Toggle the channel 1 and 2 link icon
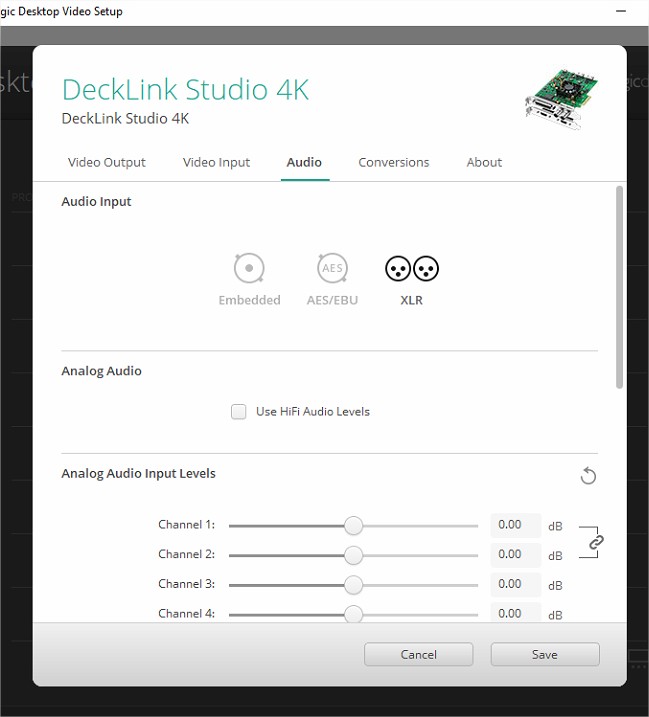The height and width of the screenshot is (717, 649). tap(595, 542)
